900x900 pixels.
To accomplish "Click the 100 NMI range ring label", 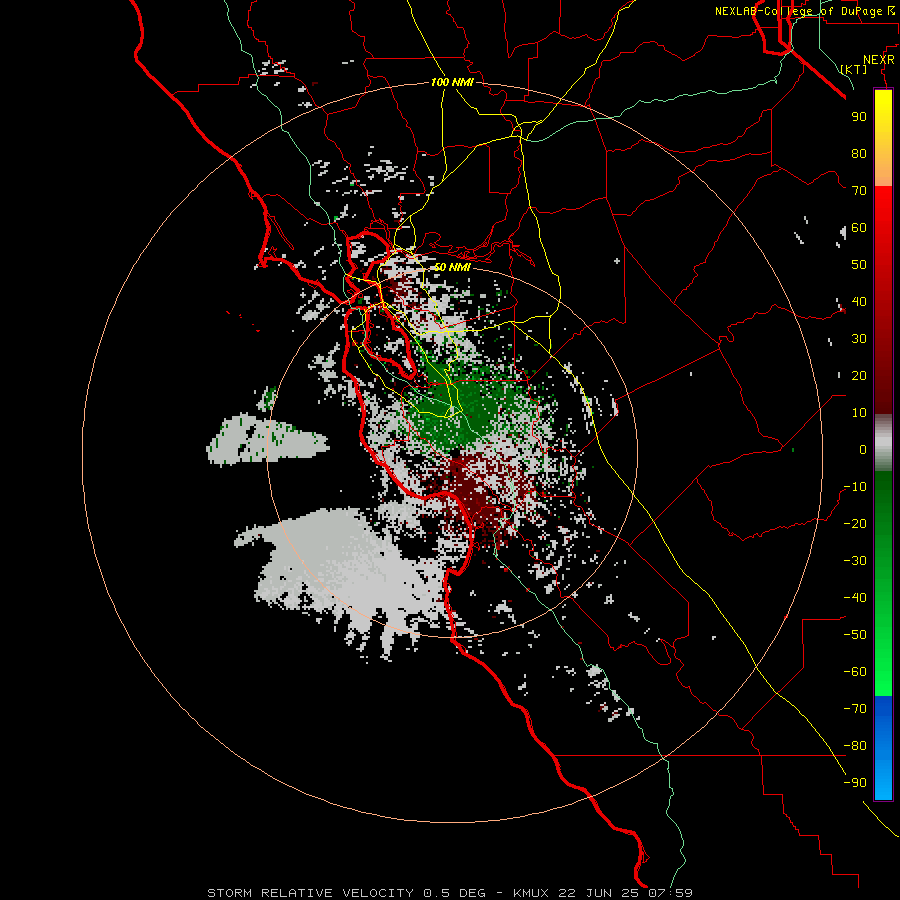I will pos(452,82).
